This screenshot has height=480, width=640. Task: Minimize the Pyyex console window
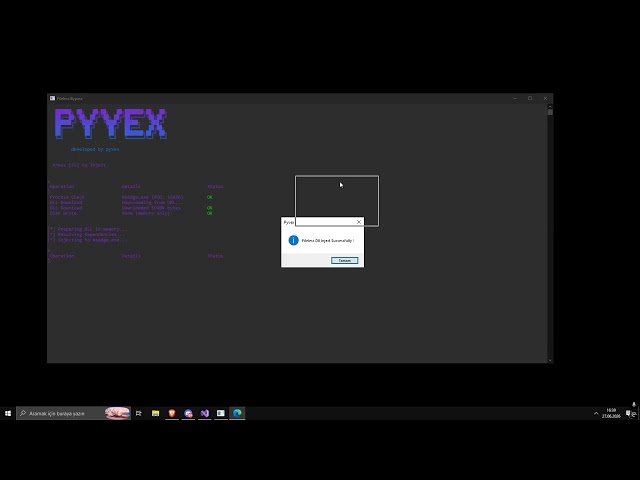[515, 98]
